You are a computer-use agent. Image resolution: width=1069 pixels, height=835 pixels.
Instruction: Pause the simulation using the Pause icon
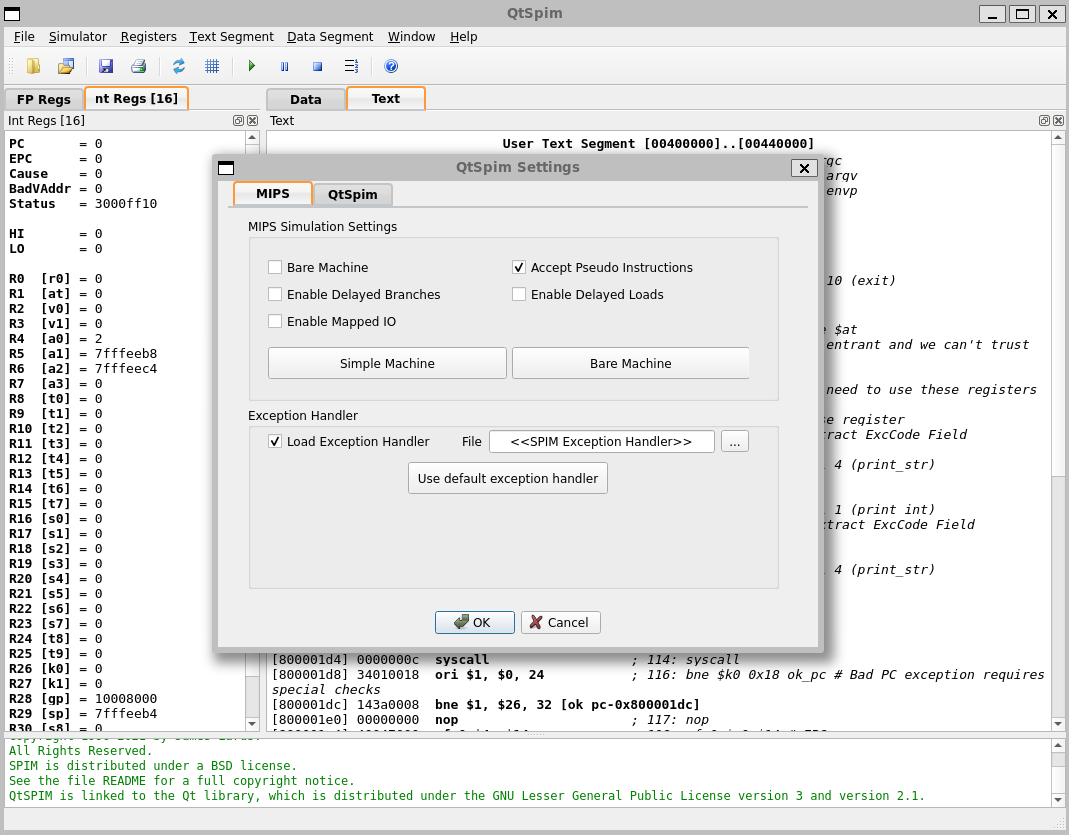tap(284, 66)
